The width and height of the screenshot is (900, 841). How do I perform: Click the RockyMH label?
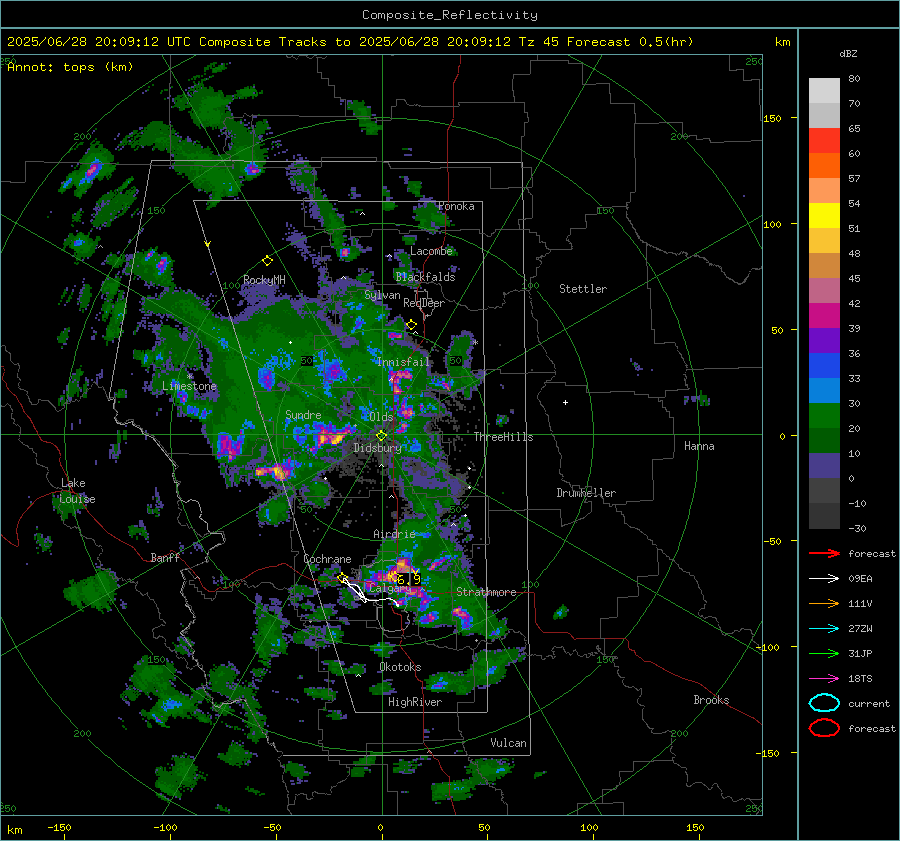tap(264, 280)
